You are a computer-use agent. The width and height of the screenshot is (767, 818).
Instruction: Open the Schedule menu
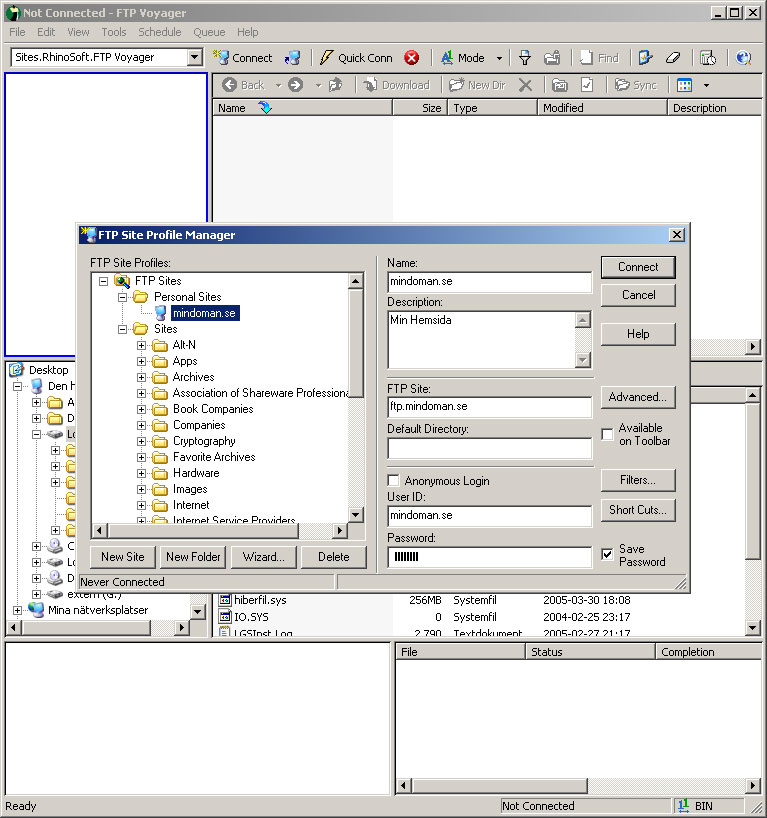(160, 32)
